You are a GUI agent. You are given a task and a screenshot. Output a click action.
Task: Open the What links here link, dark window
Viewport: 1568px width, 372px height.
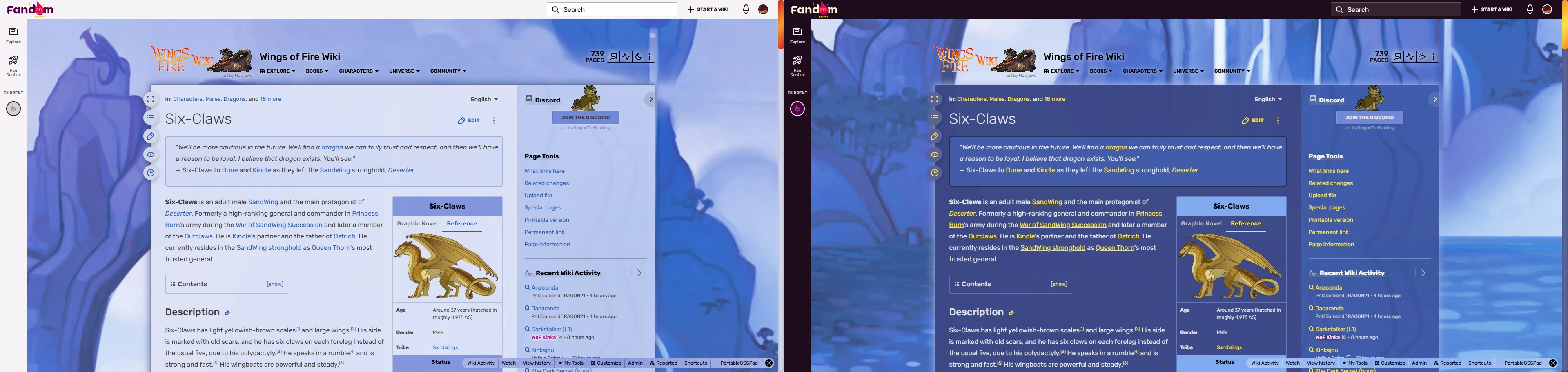[1329, 171]
